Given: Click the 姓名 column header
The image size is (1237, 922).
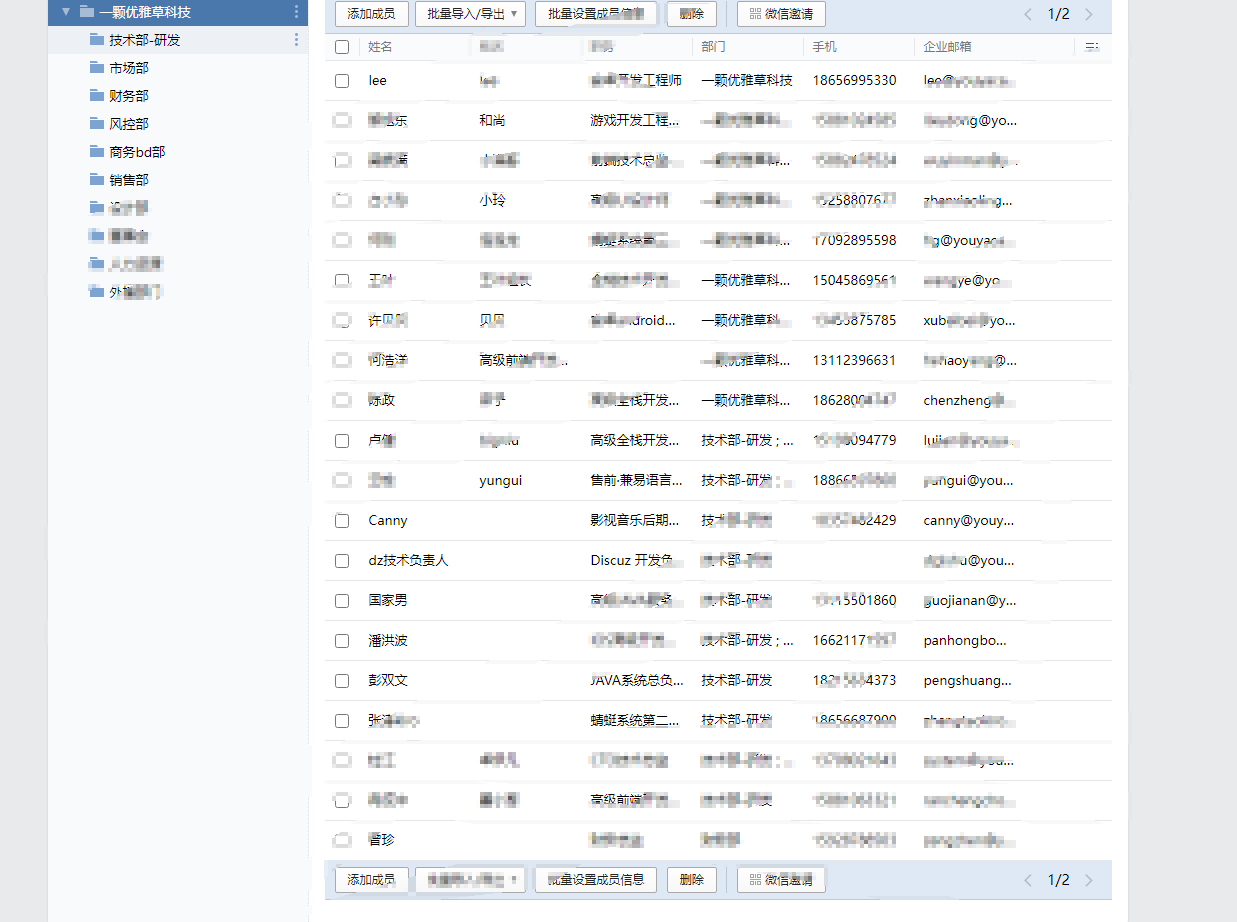Looking at the screenshot, I should point(380,47).
